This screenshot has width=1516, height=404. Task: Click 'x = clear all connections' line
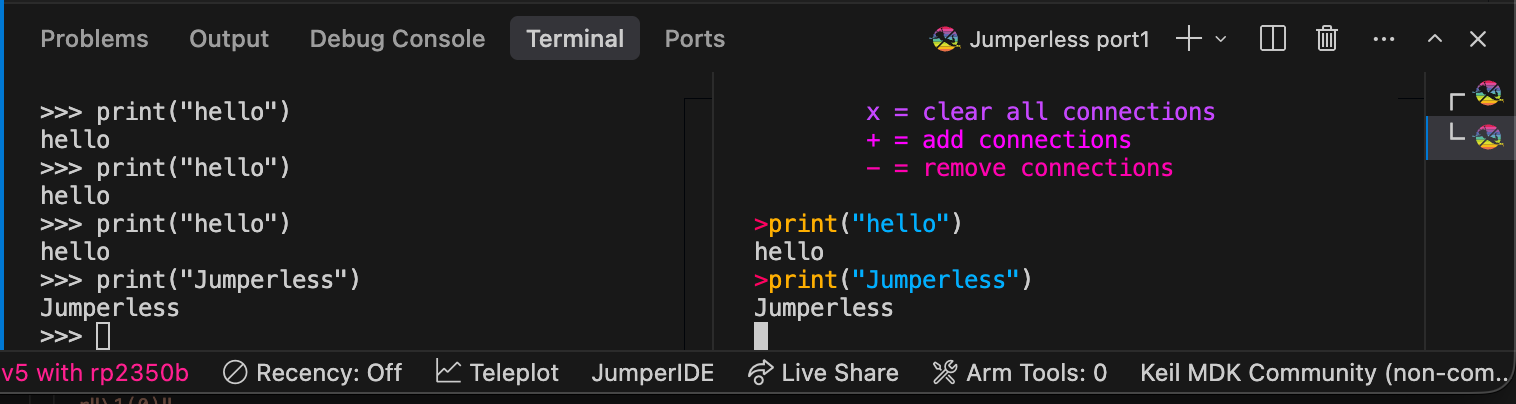click(x=1040, y=111)
